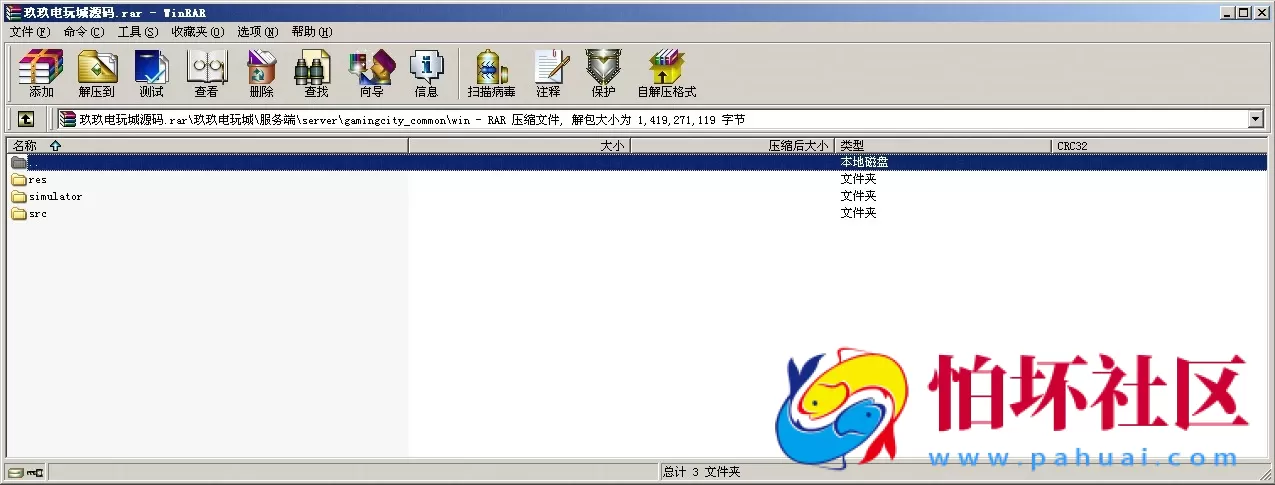Expand the address path dropdown arrow
Screen dimensions: 1275x485
pyautogui.click(x=1256, y=119)
